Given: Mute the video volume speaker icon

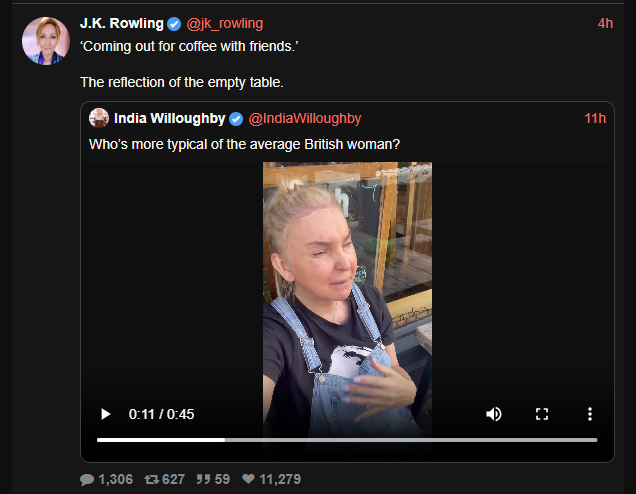Looking at the screenshot, I should click(x=494, y=414).
